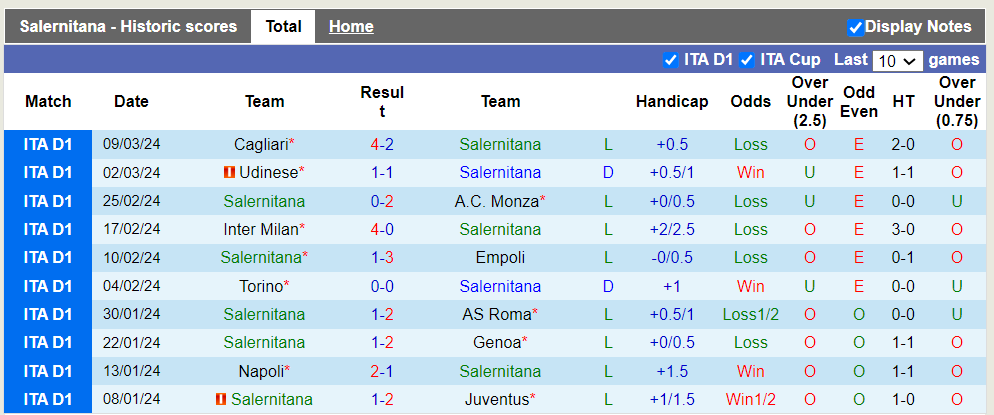
Task: Click ITA D1 league label for 09/03/24 match
Action: 48,144
